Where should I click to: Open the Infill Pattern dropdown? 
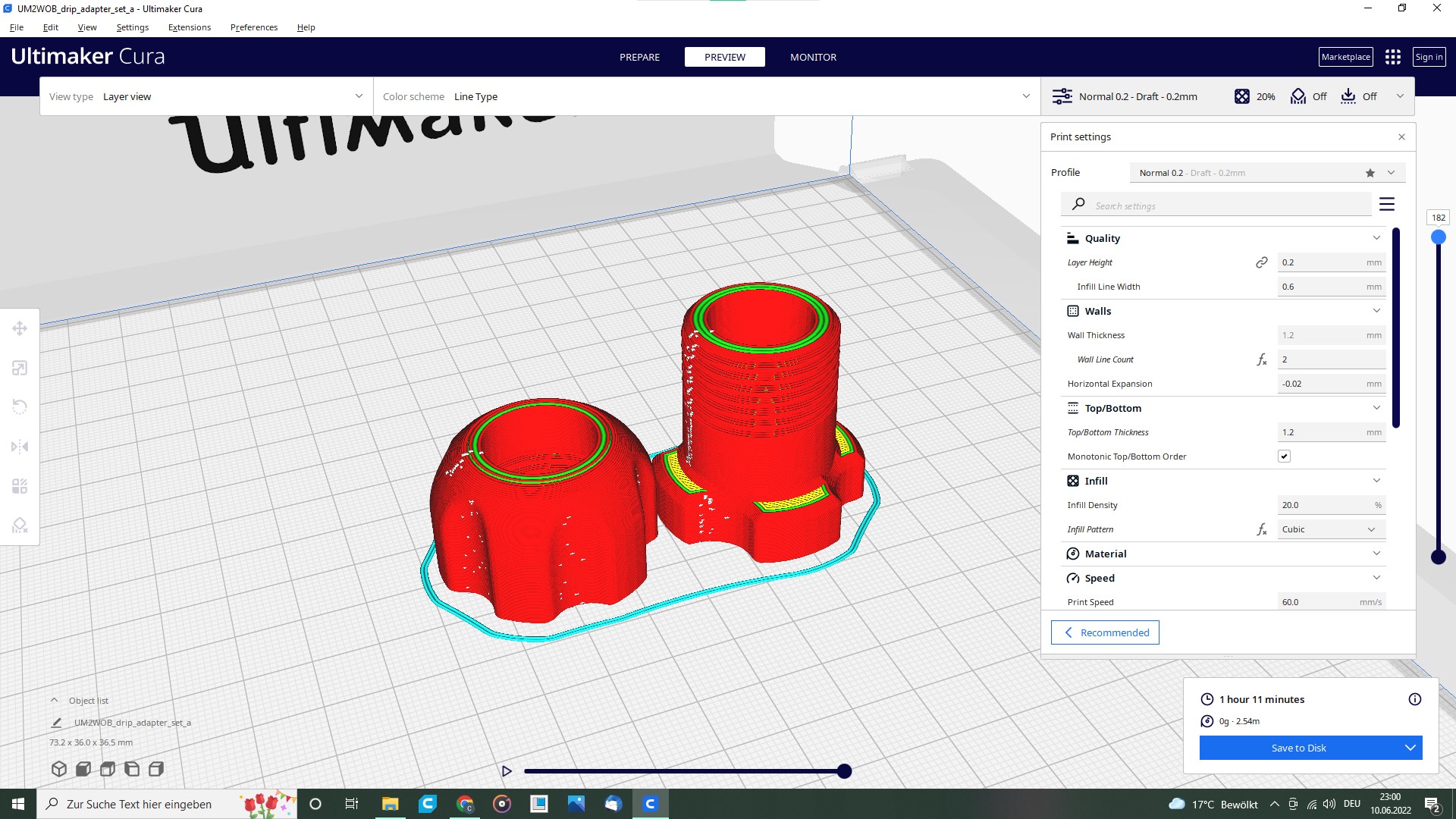pos(1332,529)
